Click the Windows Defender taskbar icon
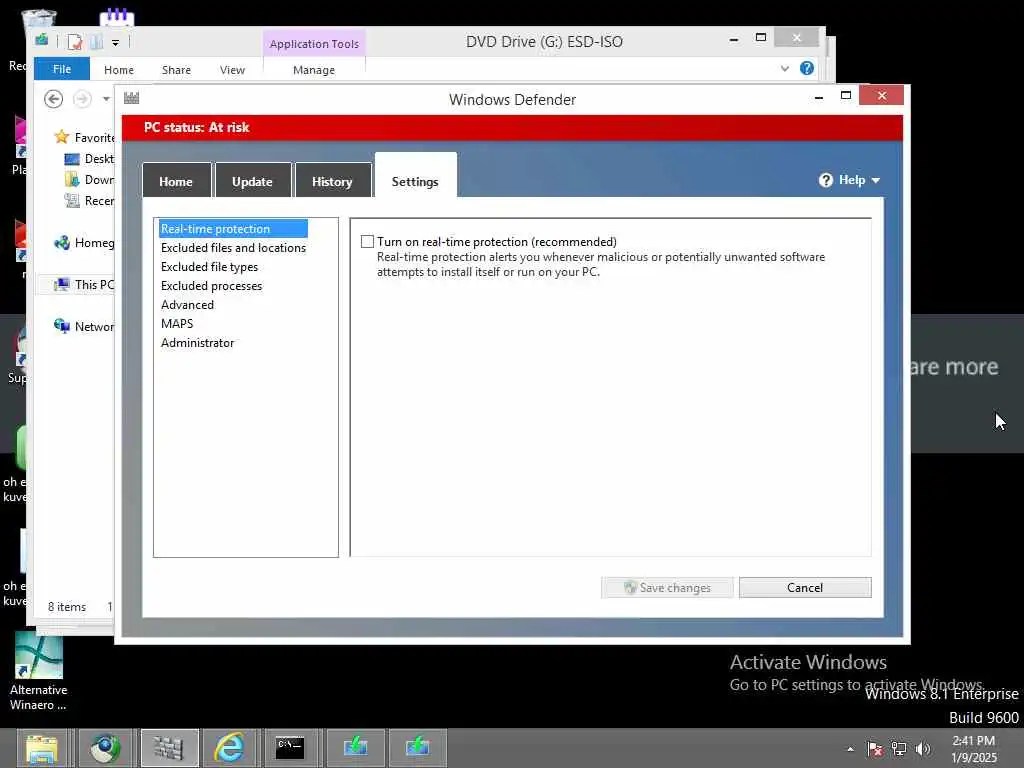The height and width of the screenshot is (768, 1024). point(169,748)
